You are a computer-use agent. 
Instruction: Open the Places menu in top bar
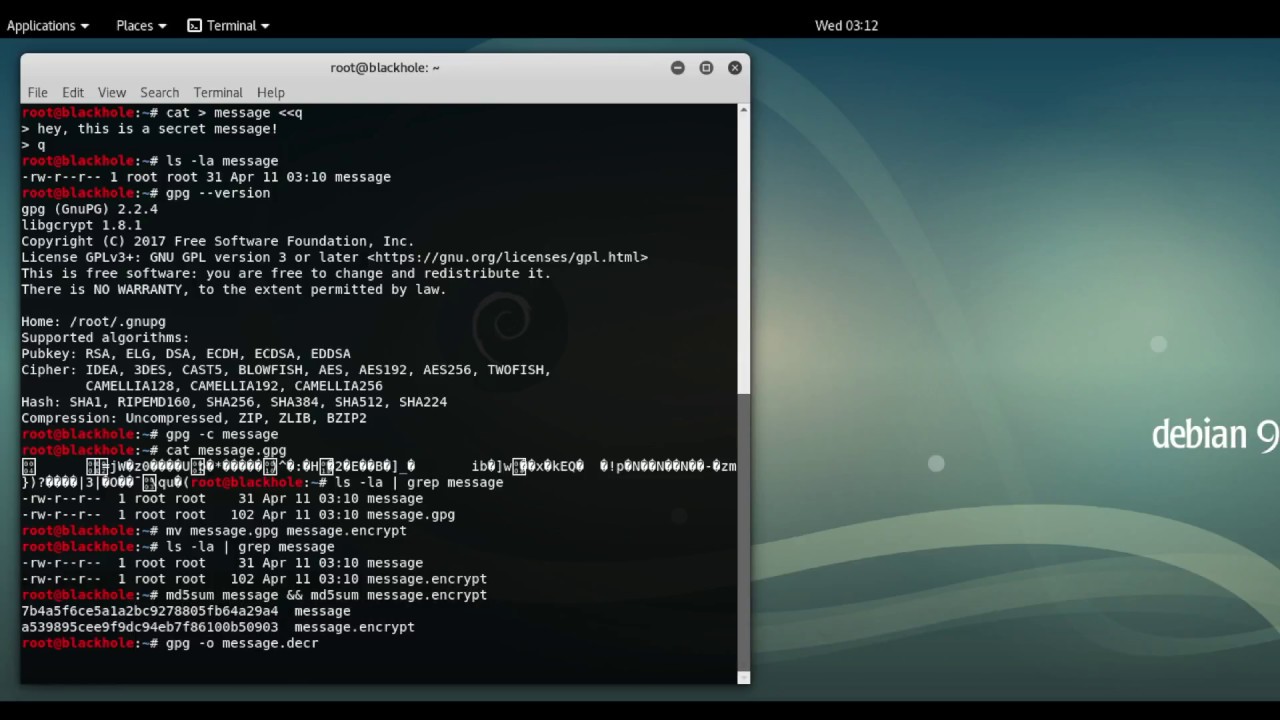141,25
